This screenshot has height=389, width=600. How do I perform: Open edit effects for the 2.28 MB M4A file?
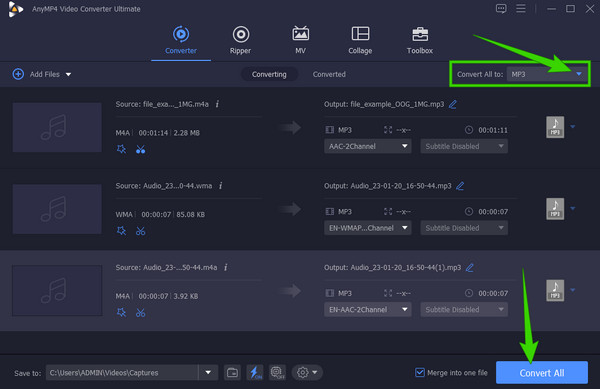[x=121, y=149]
